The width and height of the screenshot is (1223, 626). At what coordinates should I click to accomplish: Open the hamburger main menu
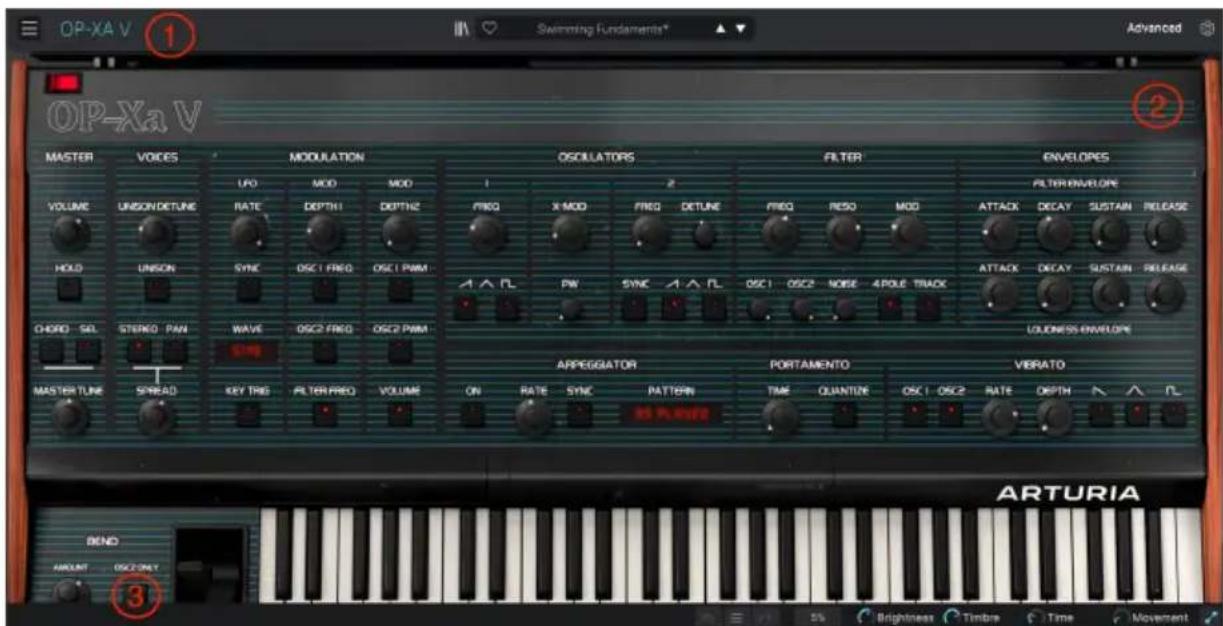pos(29,28)
